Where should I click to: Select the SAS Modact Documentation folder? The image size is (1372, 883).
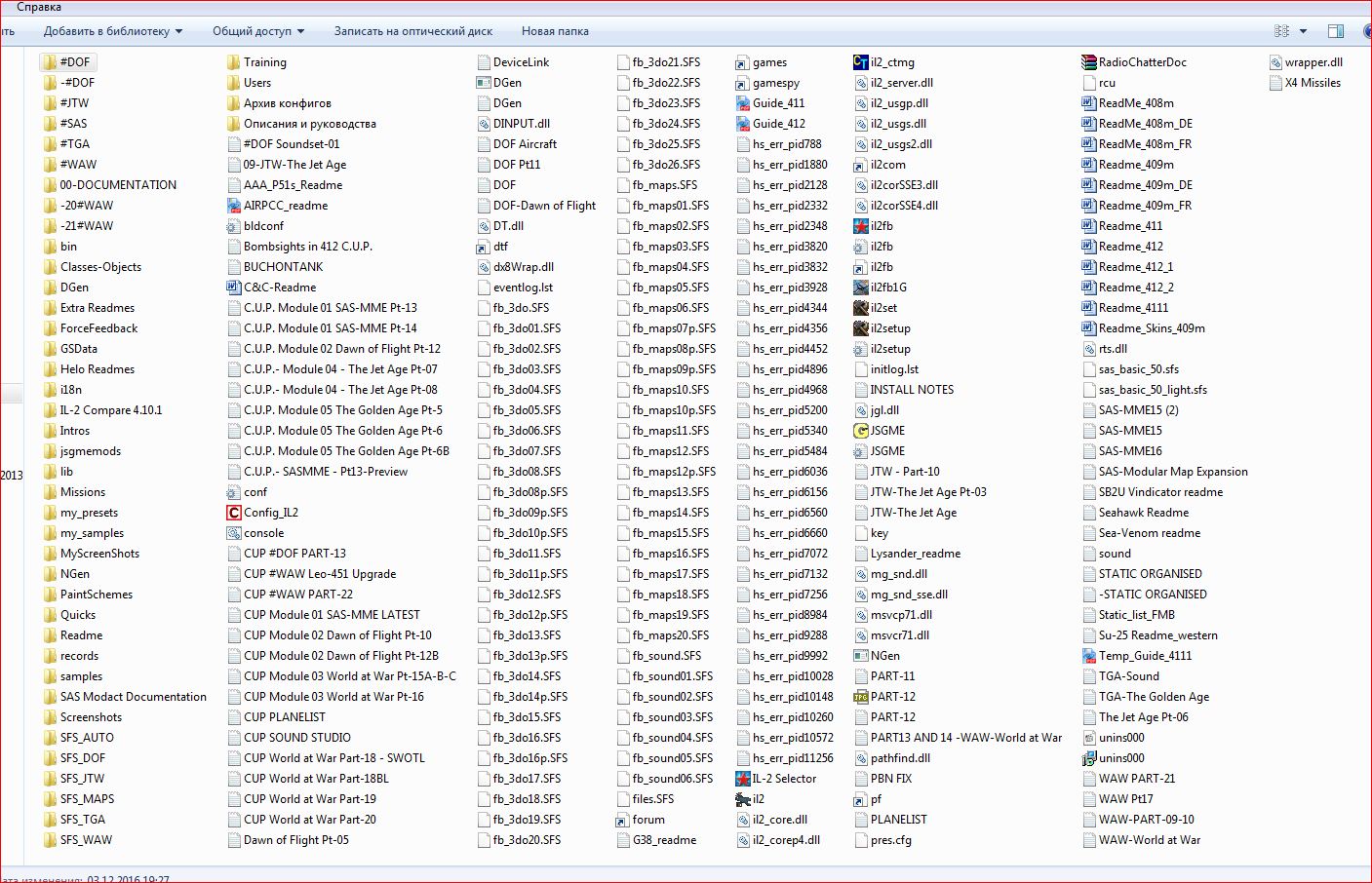(134, 697)
